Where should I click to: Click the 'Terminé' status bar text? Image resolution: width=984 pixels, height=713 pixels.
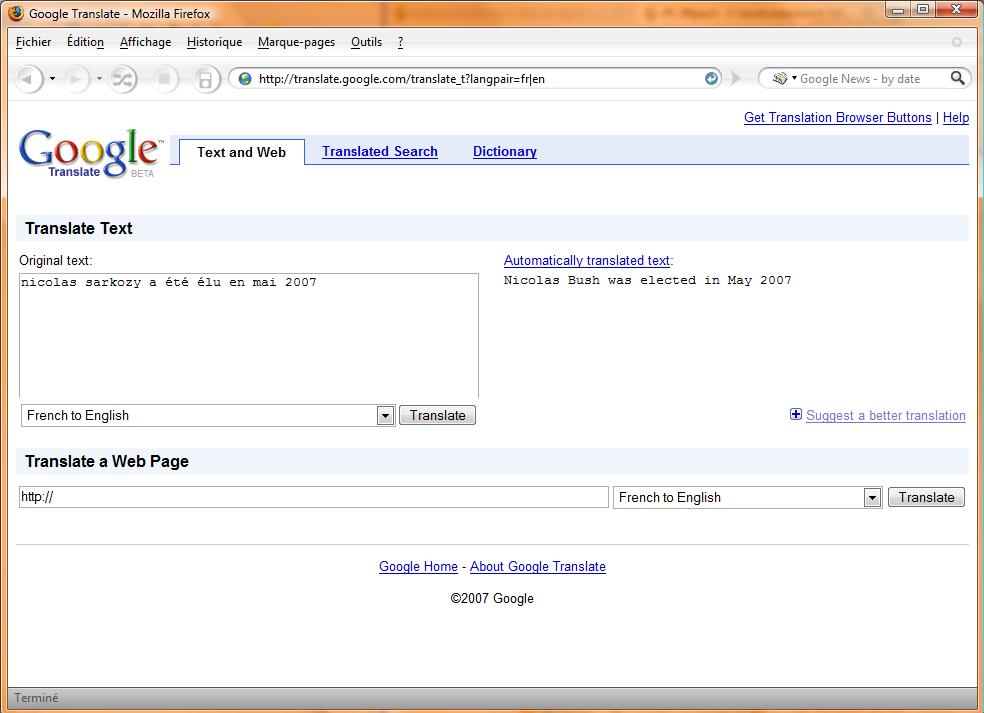36,698
